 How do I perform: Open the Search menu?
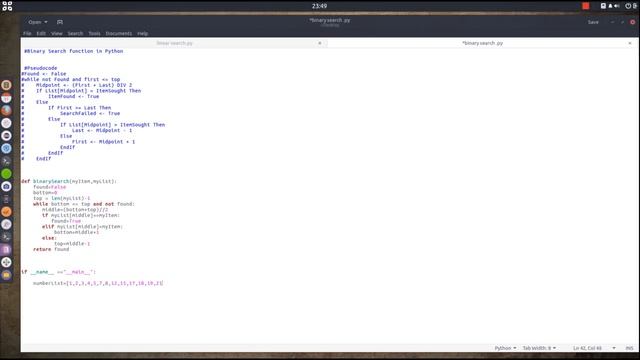point(75,33)
